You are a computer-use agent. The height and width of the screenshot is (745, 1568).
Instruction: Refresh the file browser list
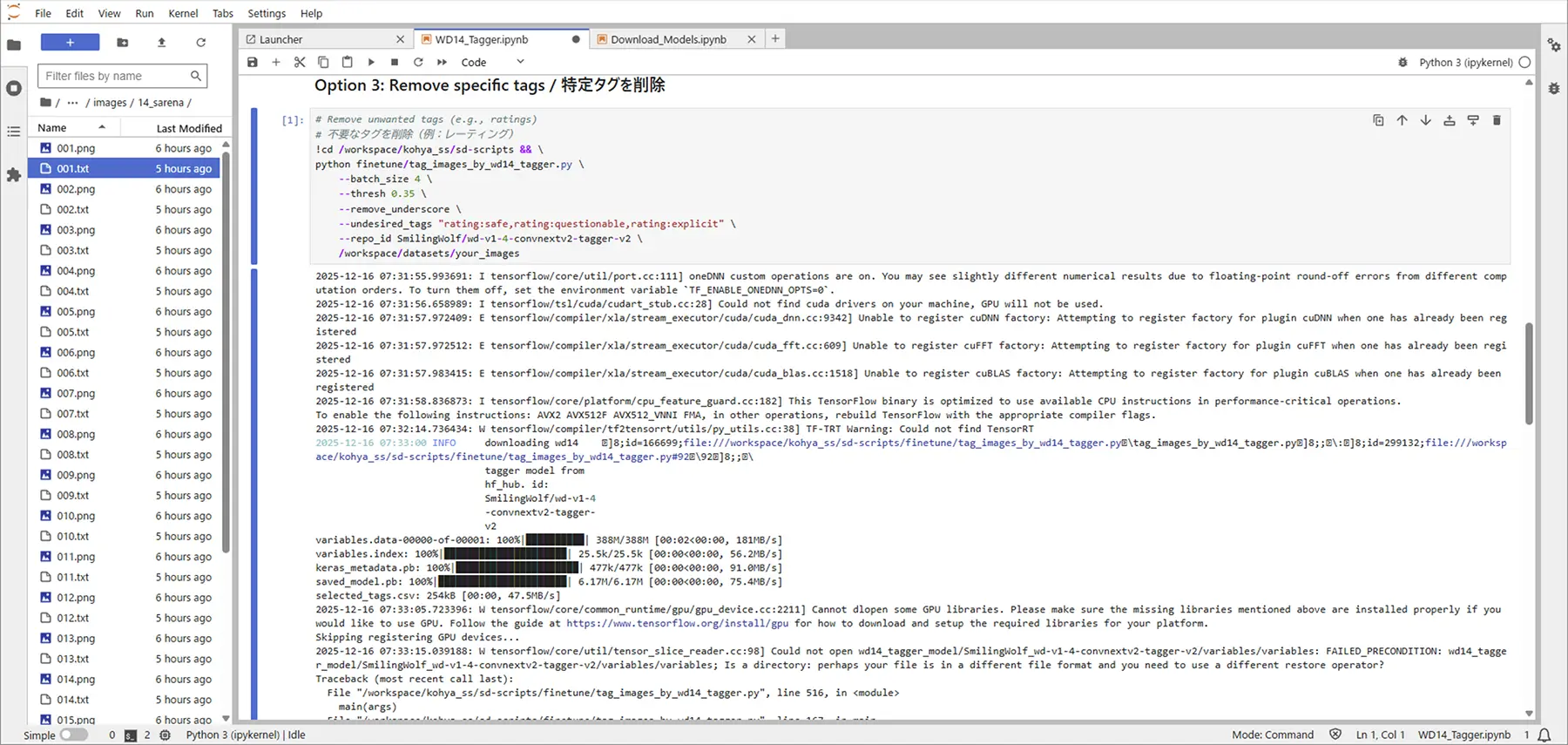click(x=200, y=42)
